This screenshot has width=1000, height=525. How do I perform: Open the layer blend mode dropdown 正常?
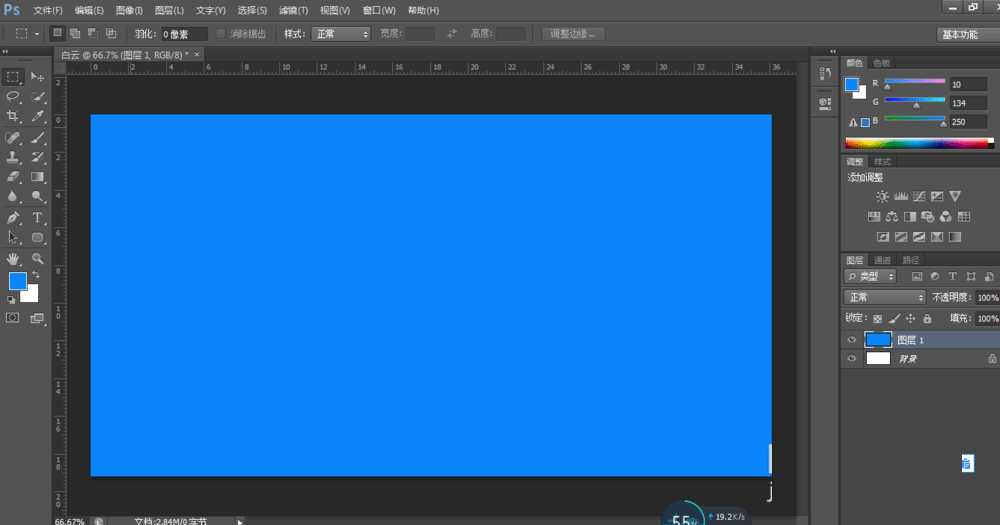[x=885, y=297]
